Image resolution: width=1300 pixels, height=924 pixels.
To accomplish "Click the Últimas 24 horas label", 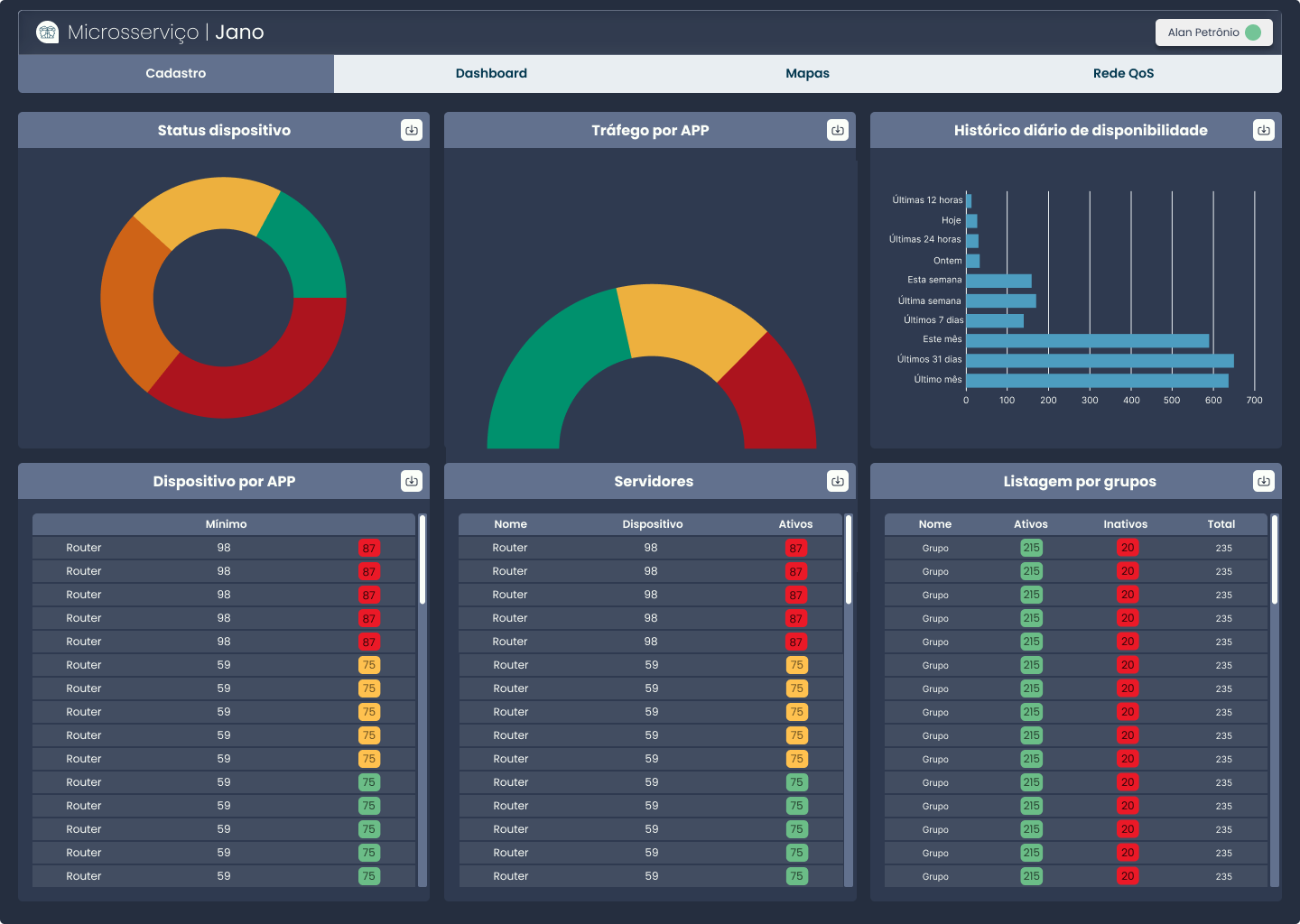I will point(924,239).
